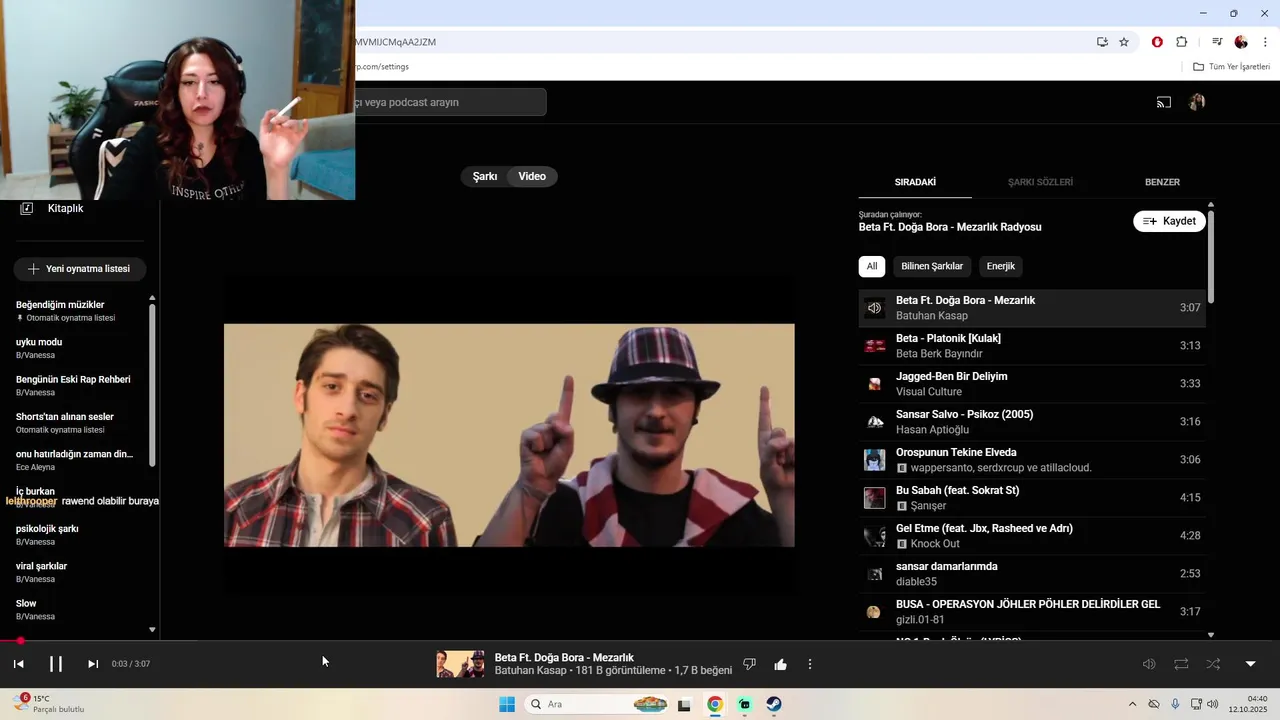Open the BENZER tab

click(1162, 182)
